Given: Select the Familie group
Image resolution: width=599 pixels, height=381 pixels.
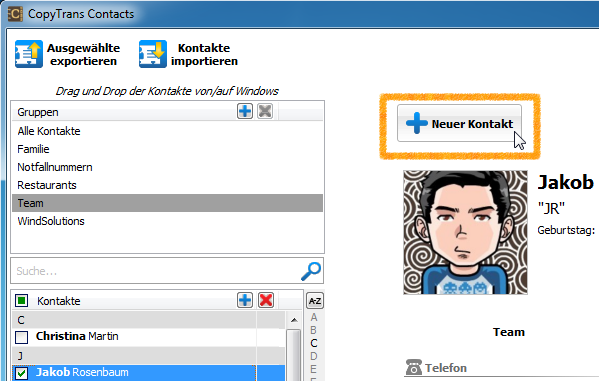Looking at the screenshot, I should tap(167, 149).
